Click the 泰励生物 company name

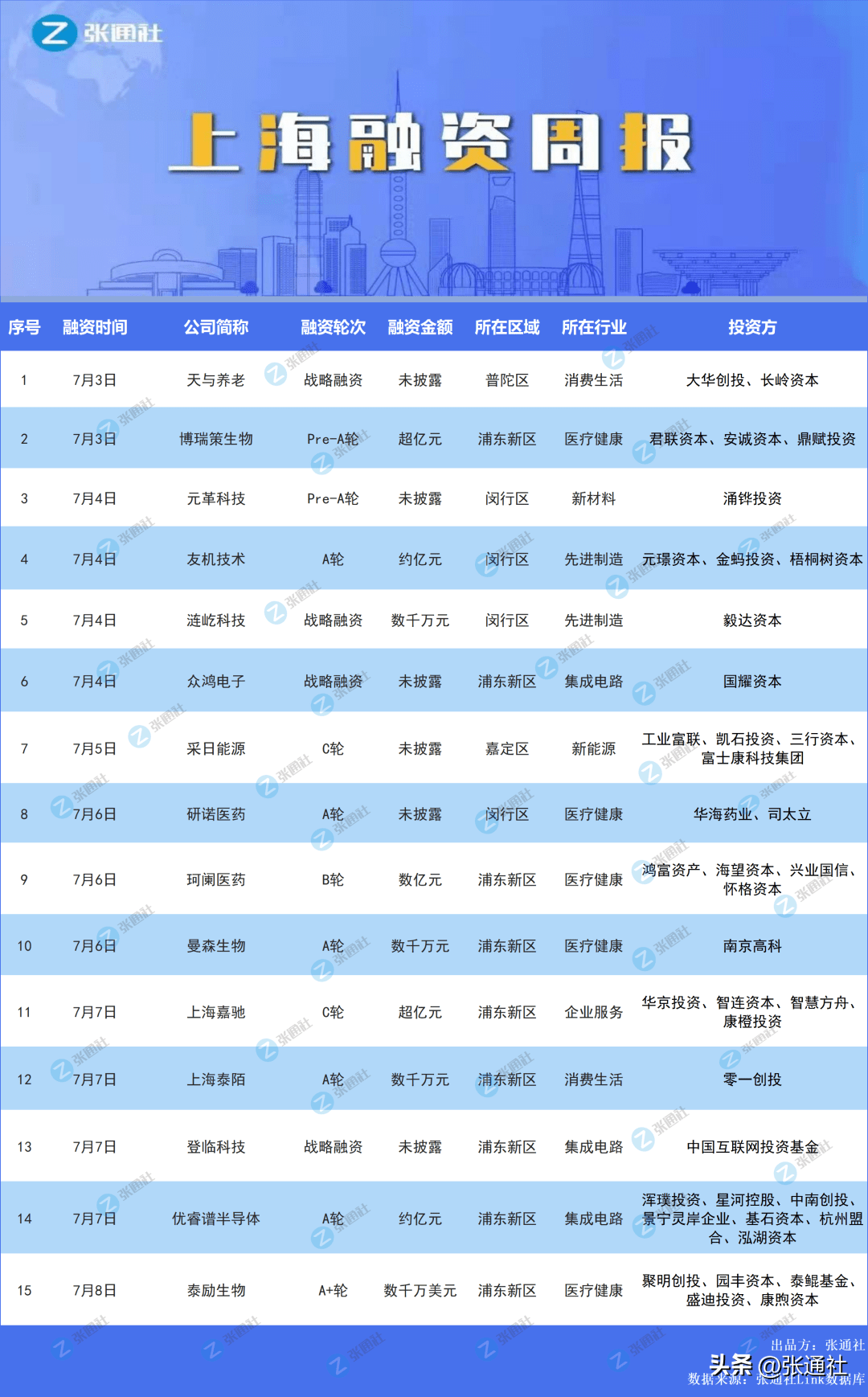pyautogui.click(x=215, y=1290)
